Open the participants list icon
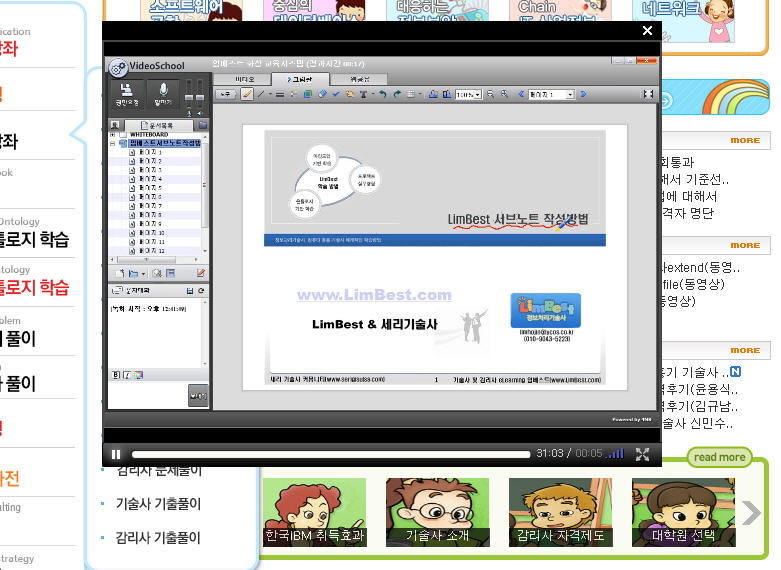781x570 pixels. 115,125
